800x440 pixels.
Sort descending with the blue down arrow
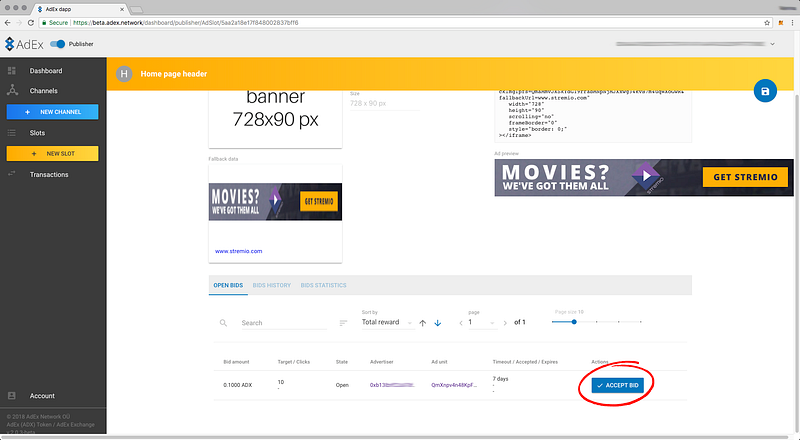click(437, 323)
